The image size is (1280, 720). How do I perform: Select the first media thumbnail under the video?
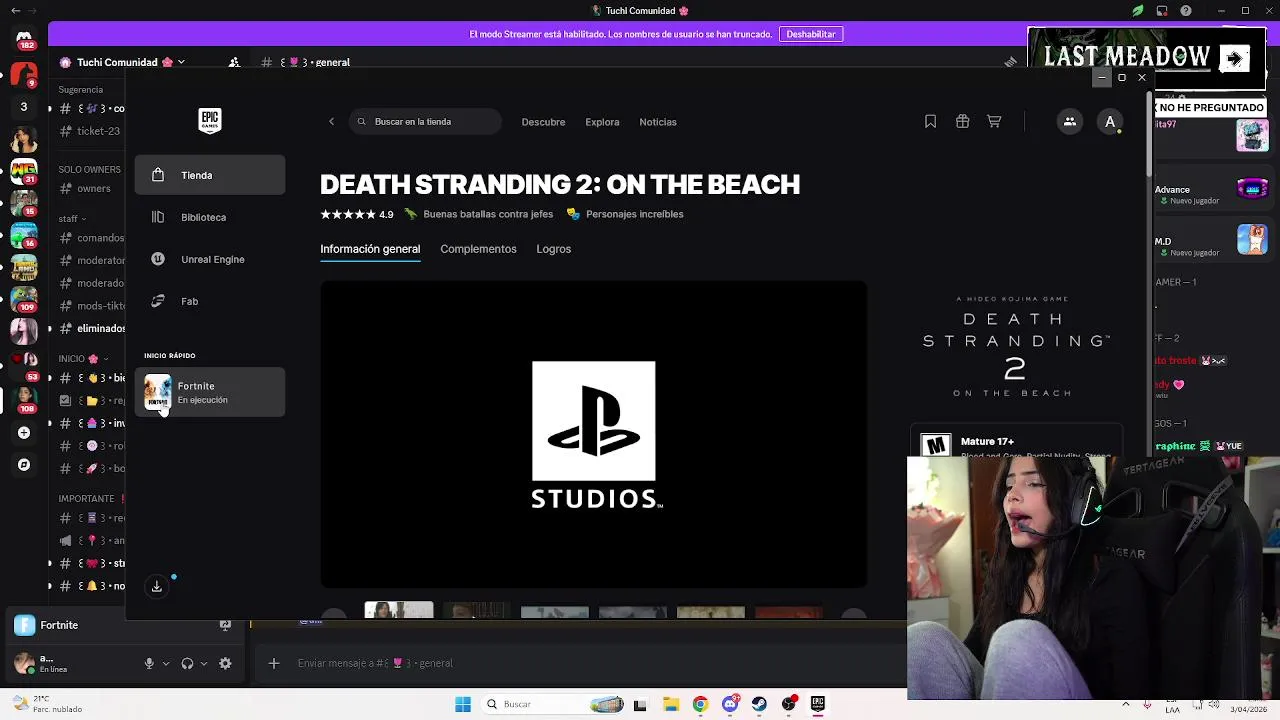coord(399,610)
